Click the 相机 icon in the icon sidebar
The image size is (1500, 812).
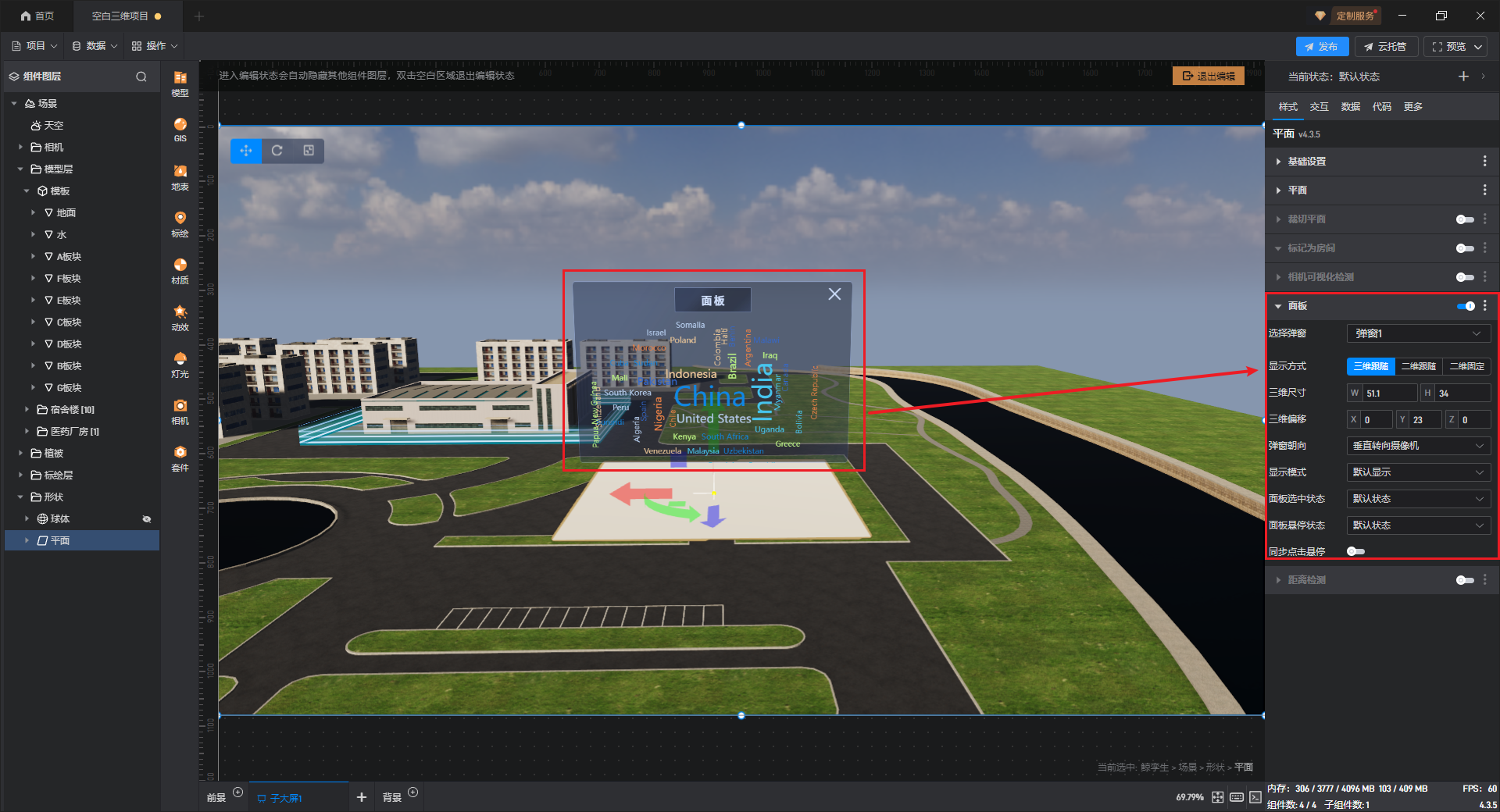coord(180,411)
